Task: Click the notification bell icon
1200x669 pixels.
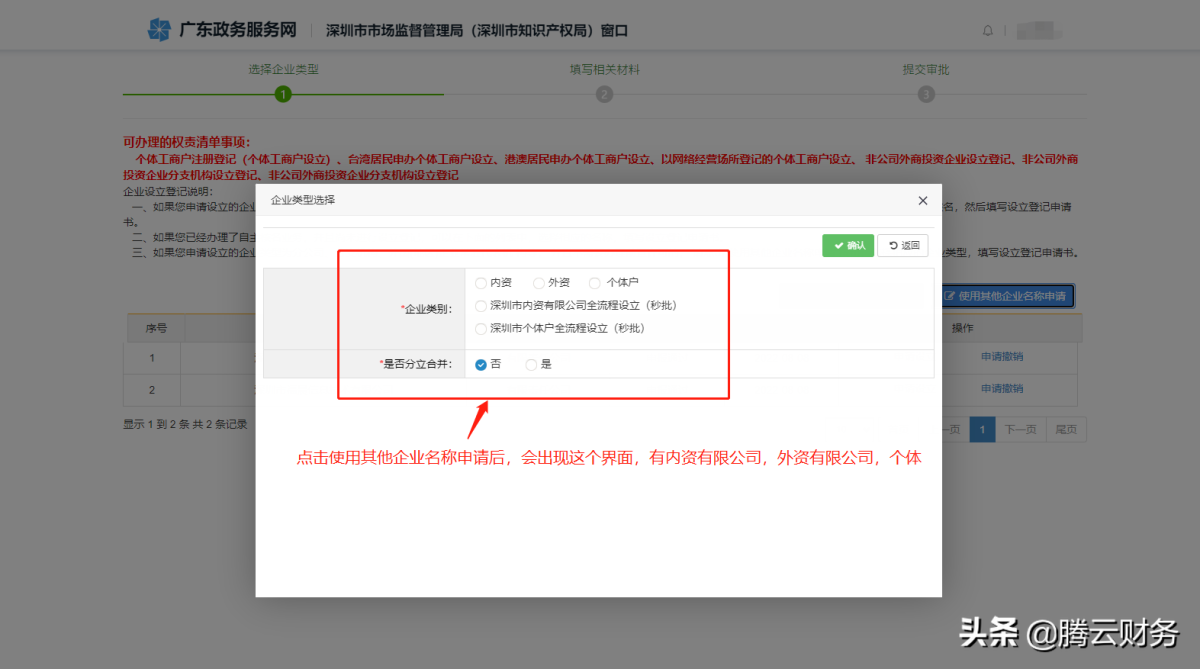Action: (988, 31)
